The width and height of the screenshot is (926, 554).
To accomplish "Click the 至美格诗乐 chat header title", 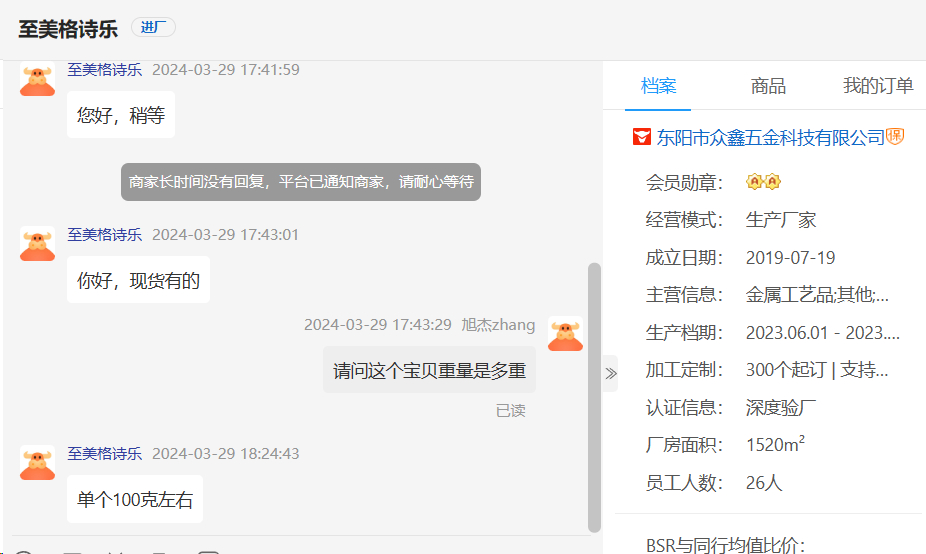I will tap(68, 28).
